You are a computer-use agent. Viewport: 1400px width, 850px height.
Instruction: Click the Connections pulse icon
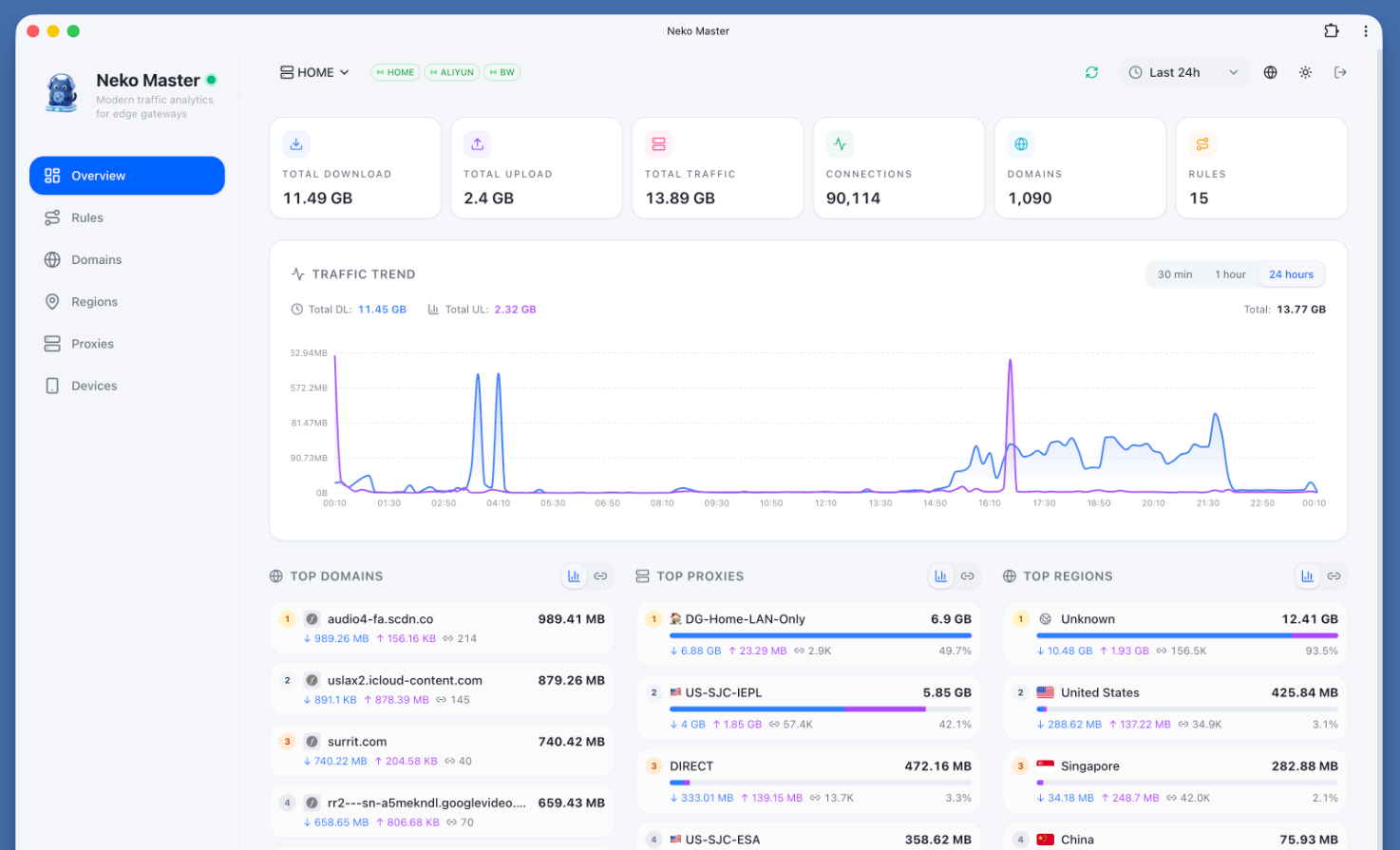840,144
